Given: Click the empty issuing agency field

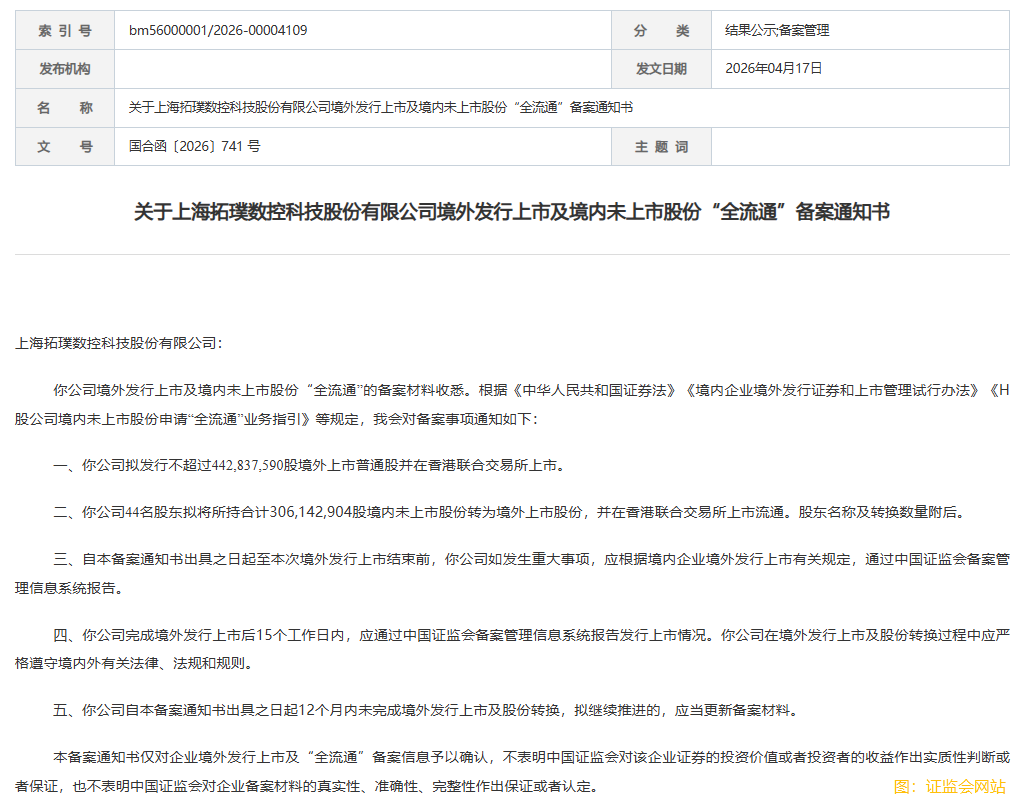Looking at the screenshot, I should [x=365, y=69].
